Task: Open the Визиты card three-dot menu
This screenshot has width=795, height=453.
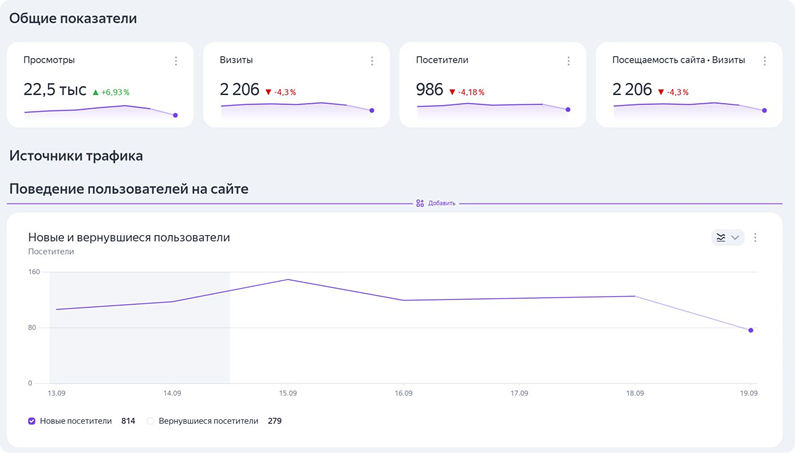Action: [372, 61]
